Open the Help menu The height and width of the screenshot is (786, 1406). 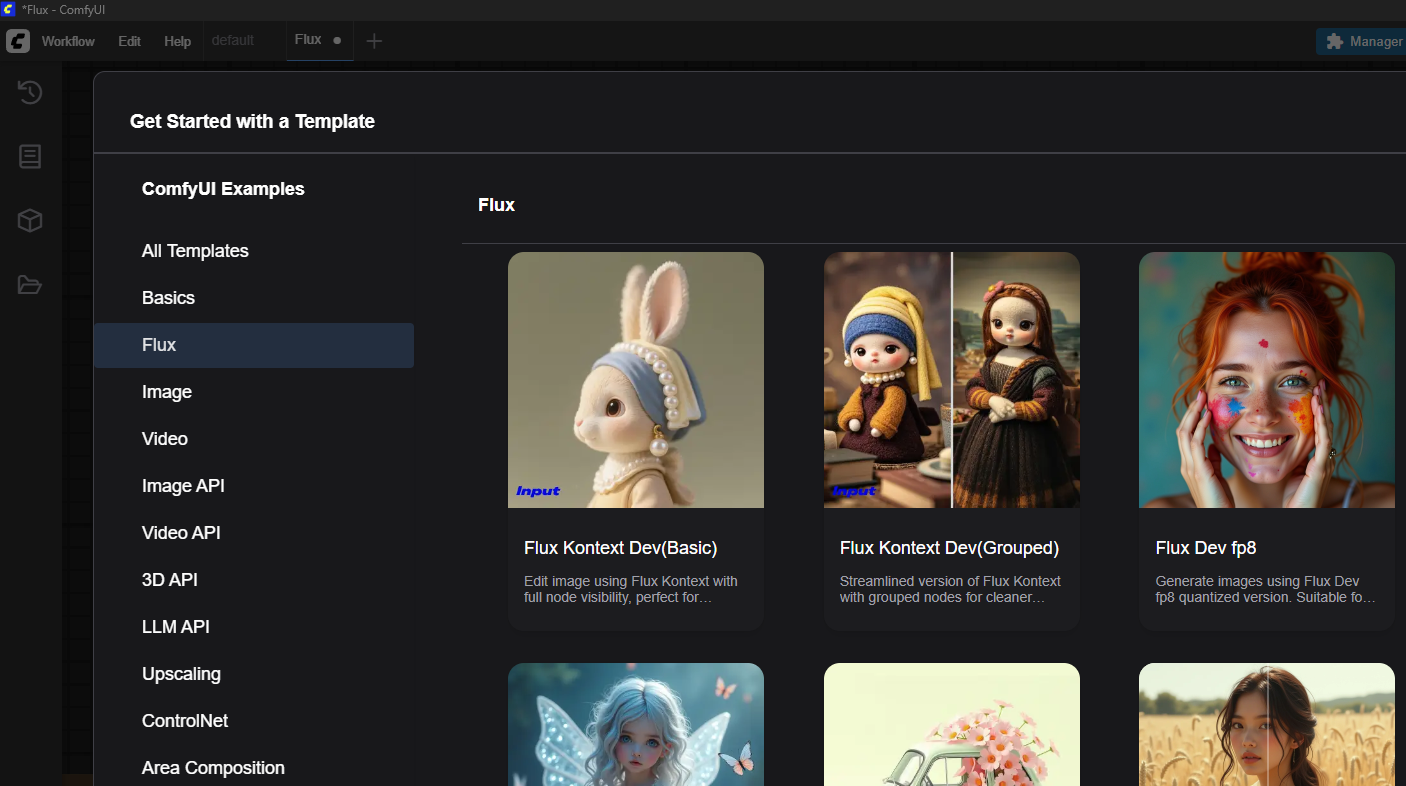177,41
